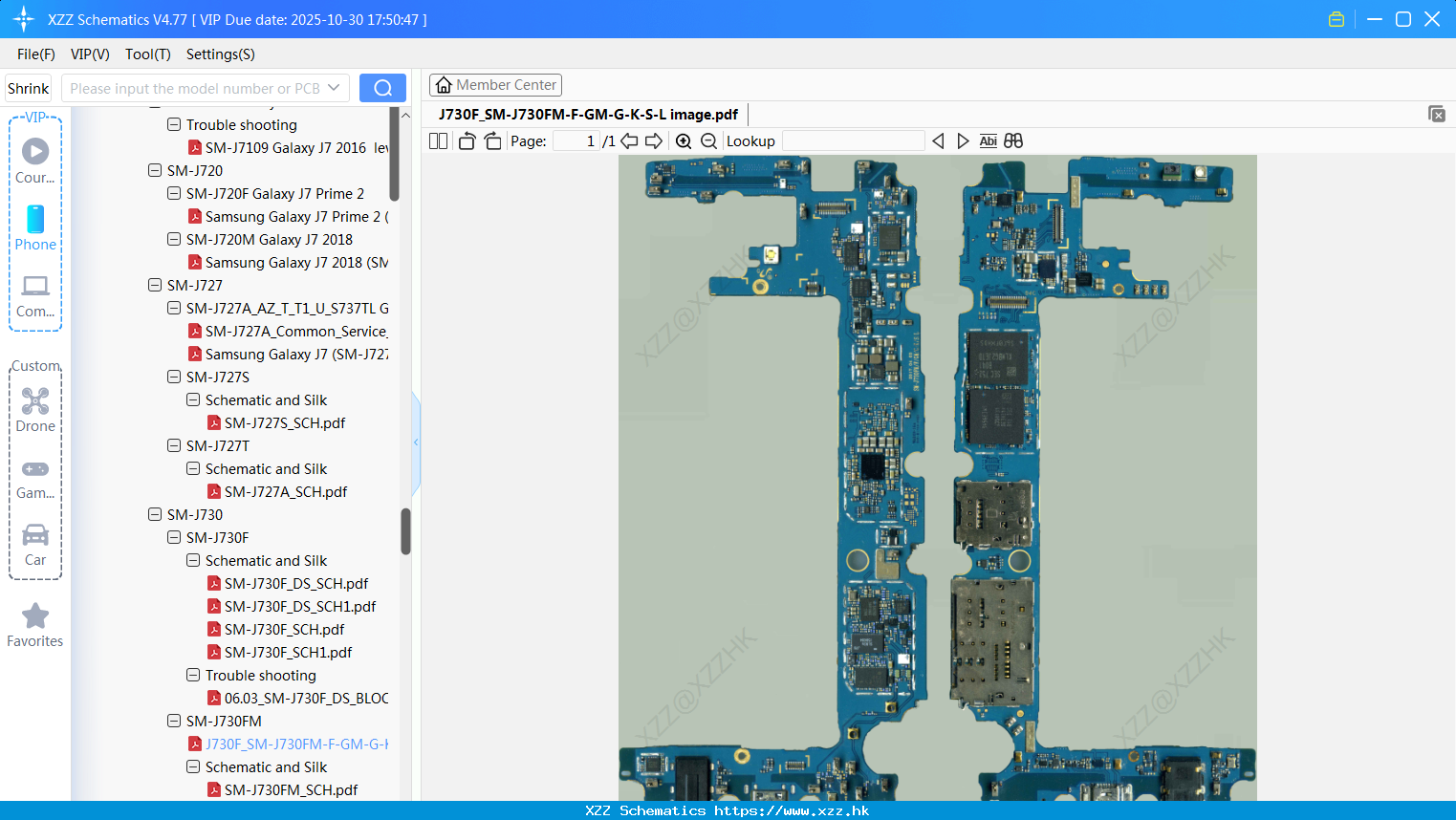Open the model number dropdown arrow
This screenshot has width=1456, height=820.
coord(334,88)
